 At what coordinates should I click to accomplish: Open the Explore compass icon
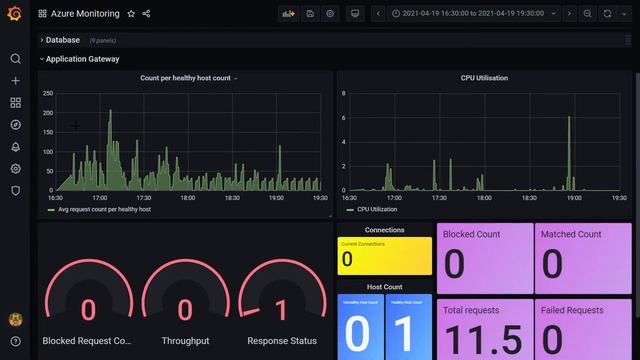pyautogui.click(x=16, y=124)
